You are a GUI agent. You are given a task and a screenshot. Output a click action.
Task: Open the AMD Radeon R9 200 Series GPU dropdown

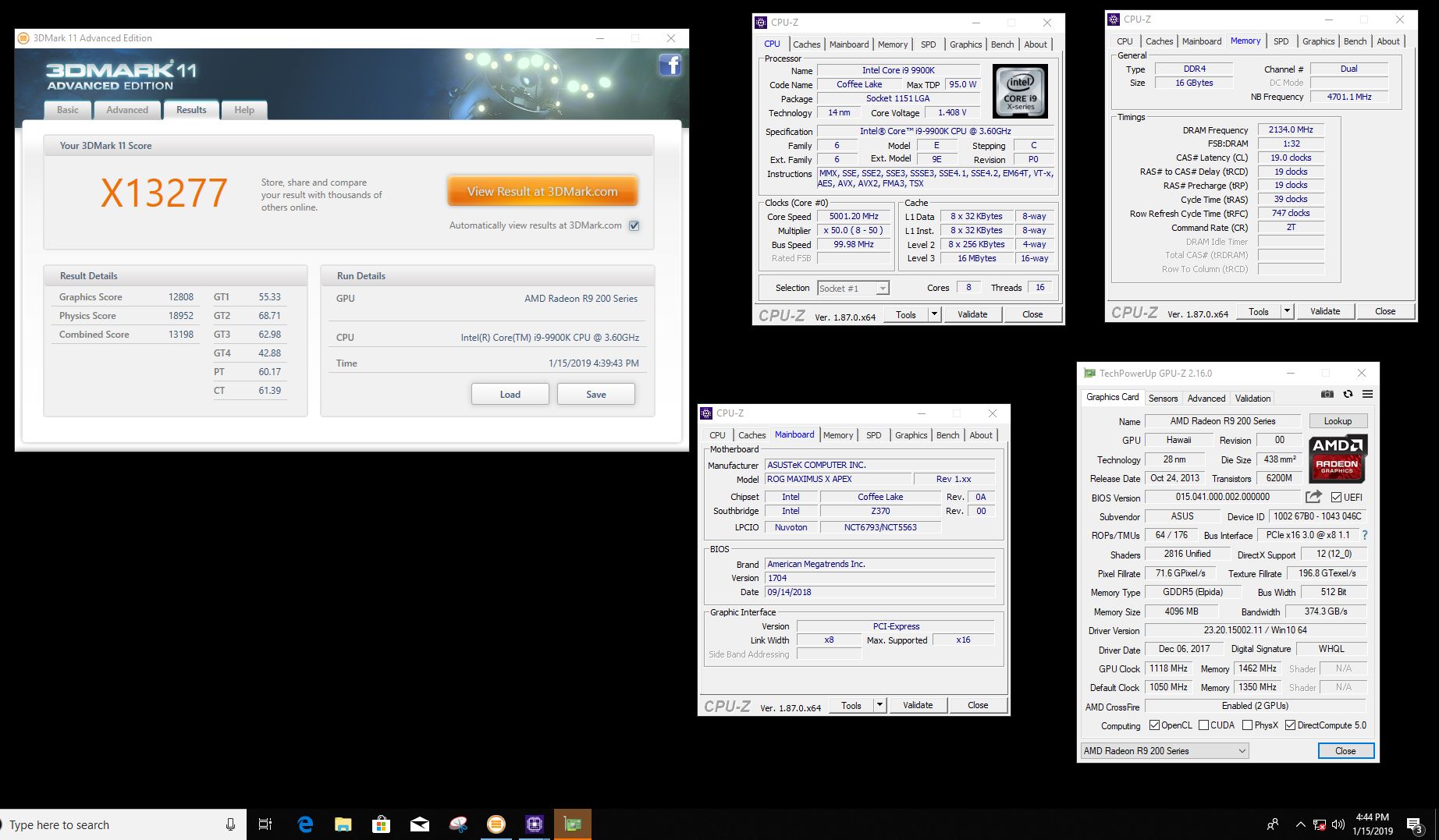[1164, 751]
